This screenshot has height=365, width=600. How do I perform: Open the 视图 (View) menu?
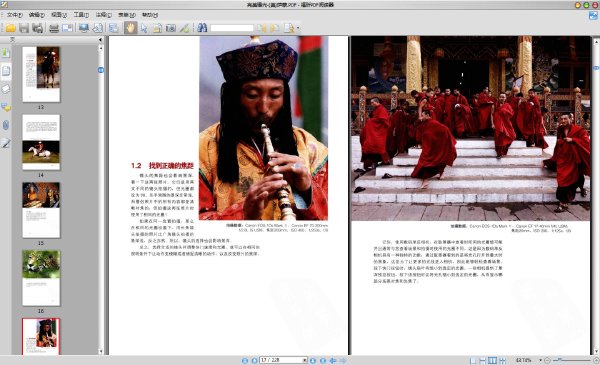(59, 15)
